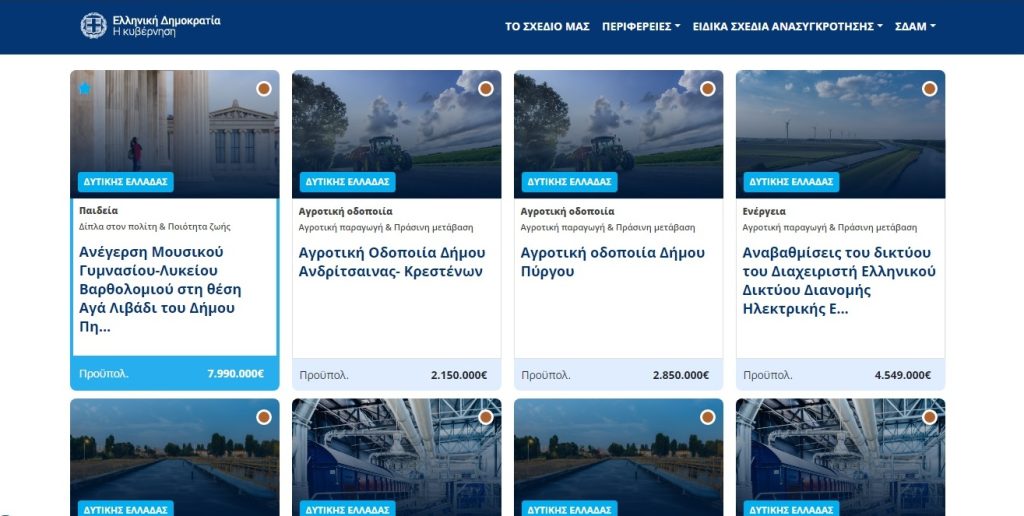Open ΤΟ ΣΧΕΔΙΟ ΜΑΣ menu item
1024x516 pixels.
click(547, 27)
